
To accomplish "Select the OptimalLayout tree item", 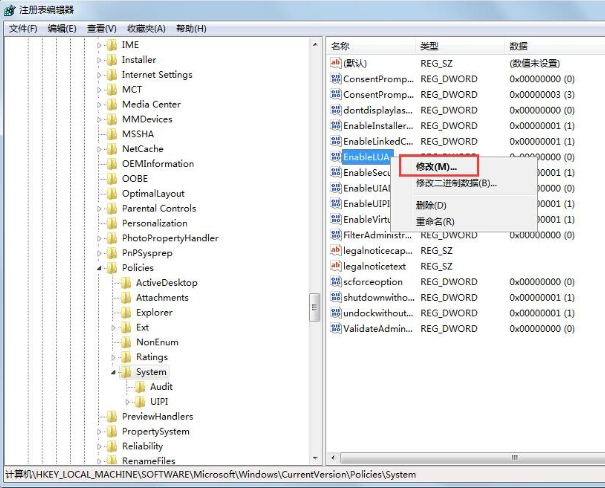I will (153, 194).
